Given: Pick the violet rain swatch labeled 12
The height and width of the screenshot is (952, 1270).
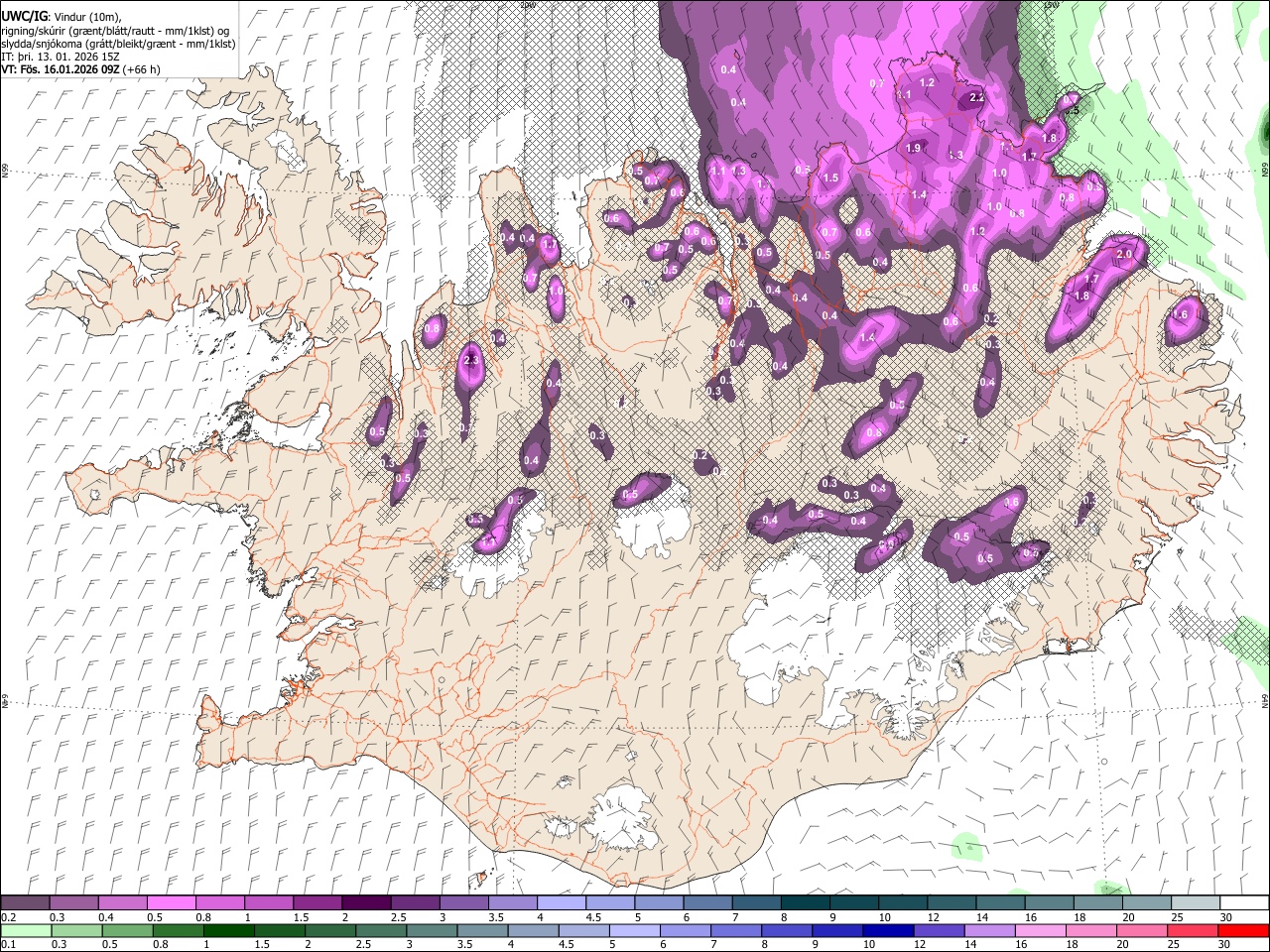Looking at the screenshot, I should [939, 930].
